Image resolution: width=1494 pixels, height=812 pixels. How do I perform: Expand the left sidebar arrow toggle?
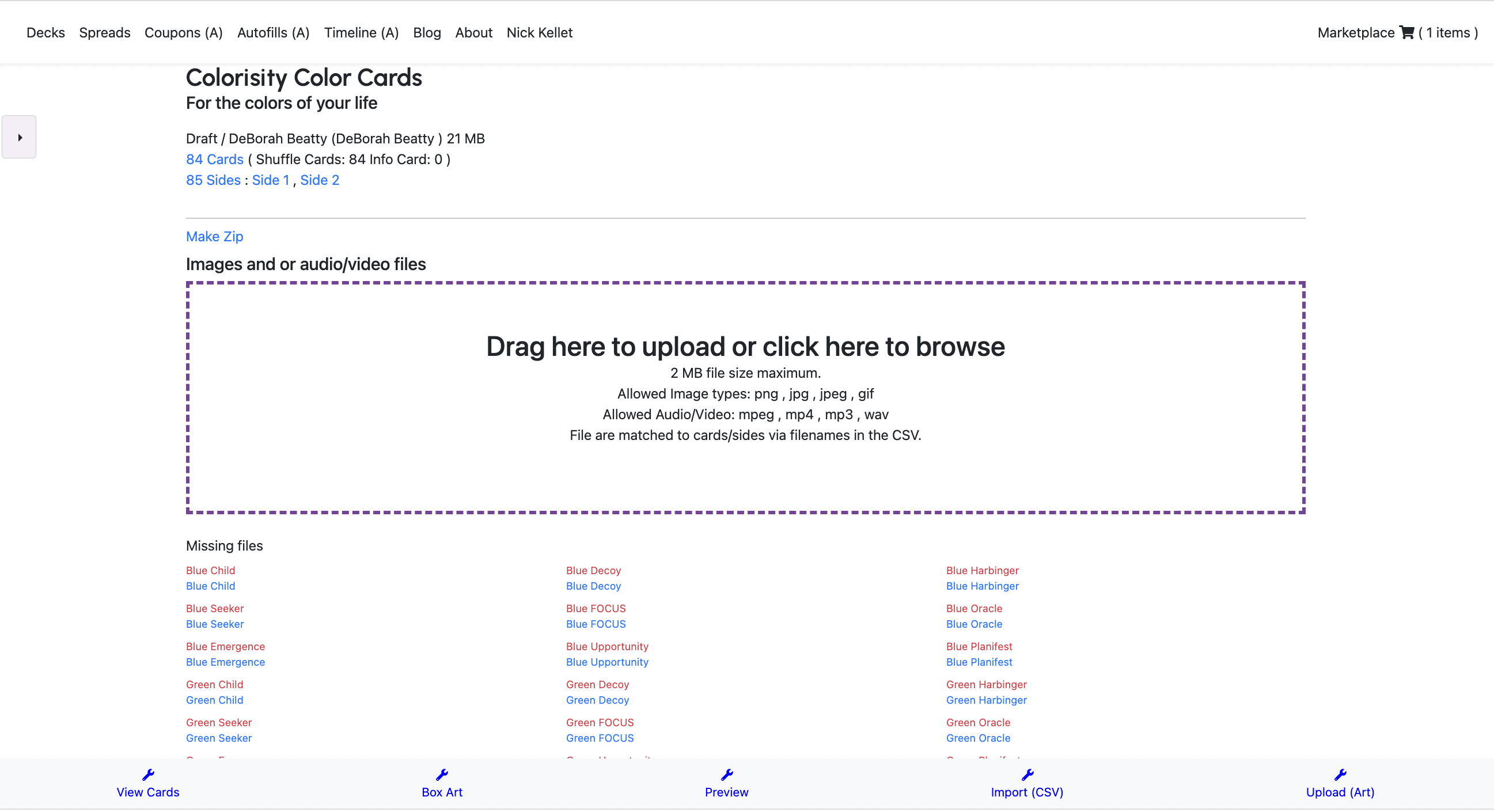19,138
